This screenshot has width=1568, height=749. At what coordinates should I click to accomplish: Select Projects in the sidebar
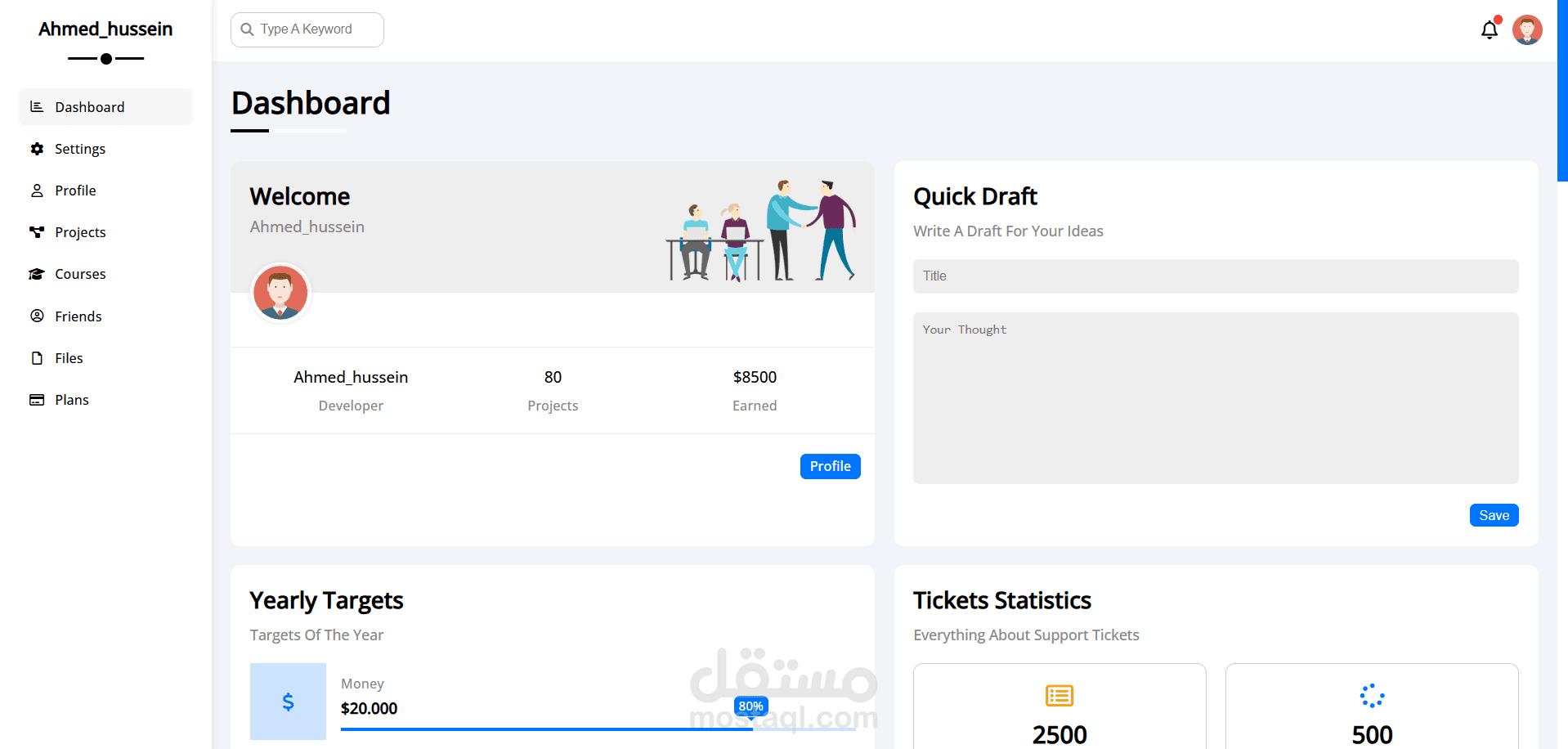click(105, 232)
